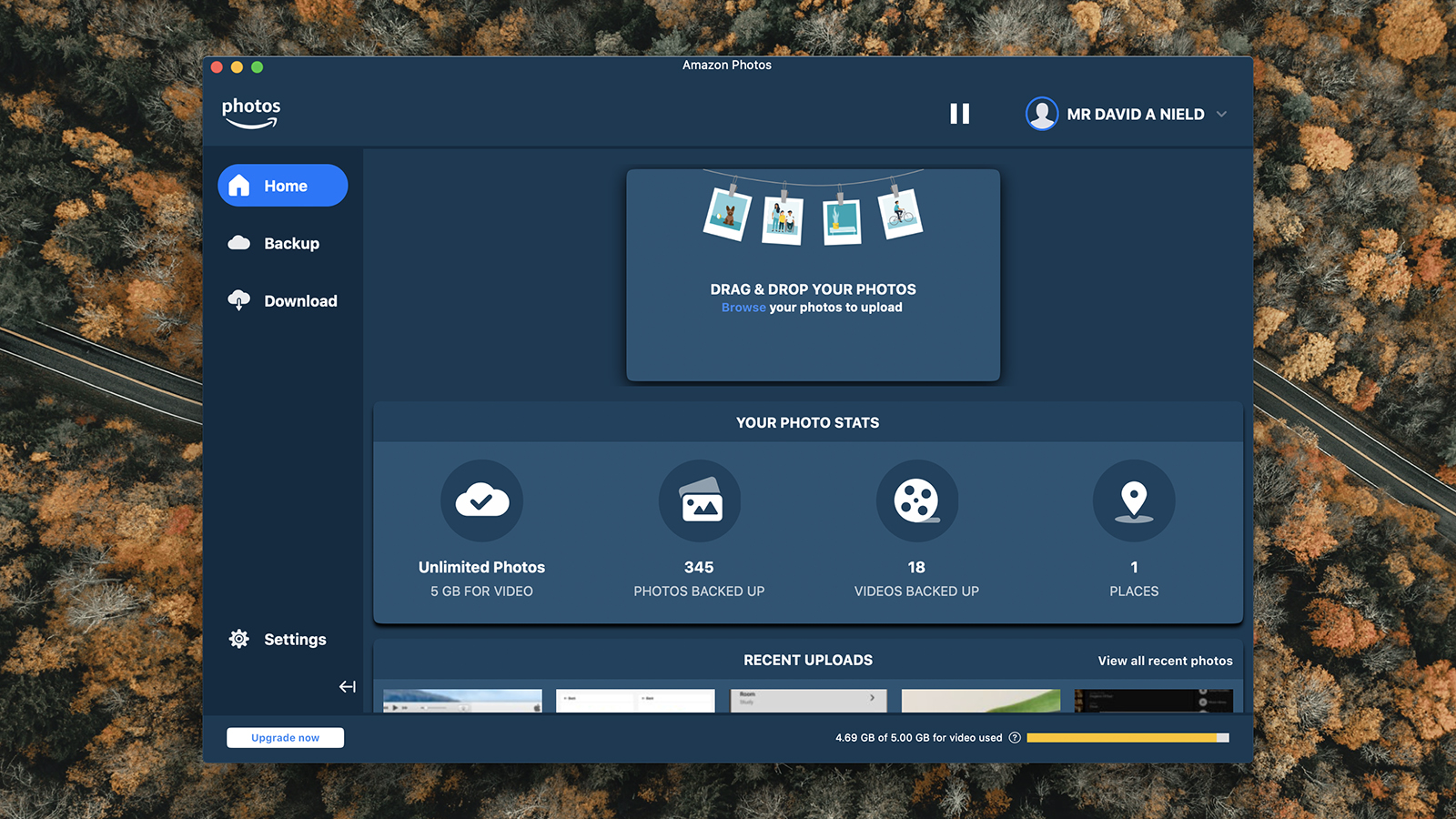Click the YOUR PHOTO STATS heading

click(x=808, y=423)
